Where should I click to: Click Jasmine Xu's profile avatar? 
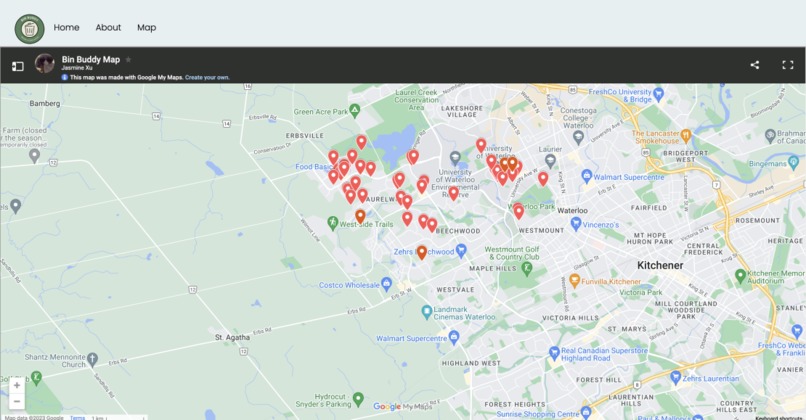pos(45,64)
